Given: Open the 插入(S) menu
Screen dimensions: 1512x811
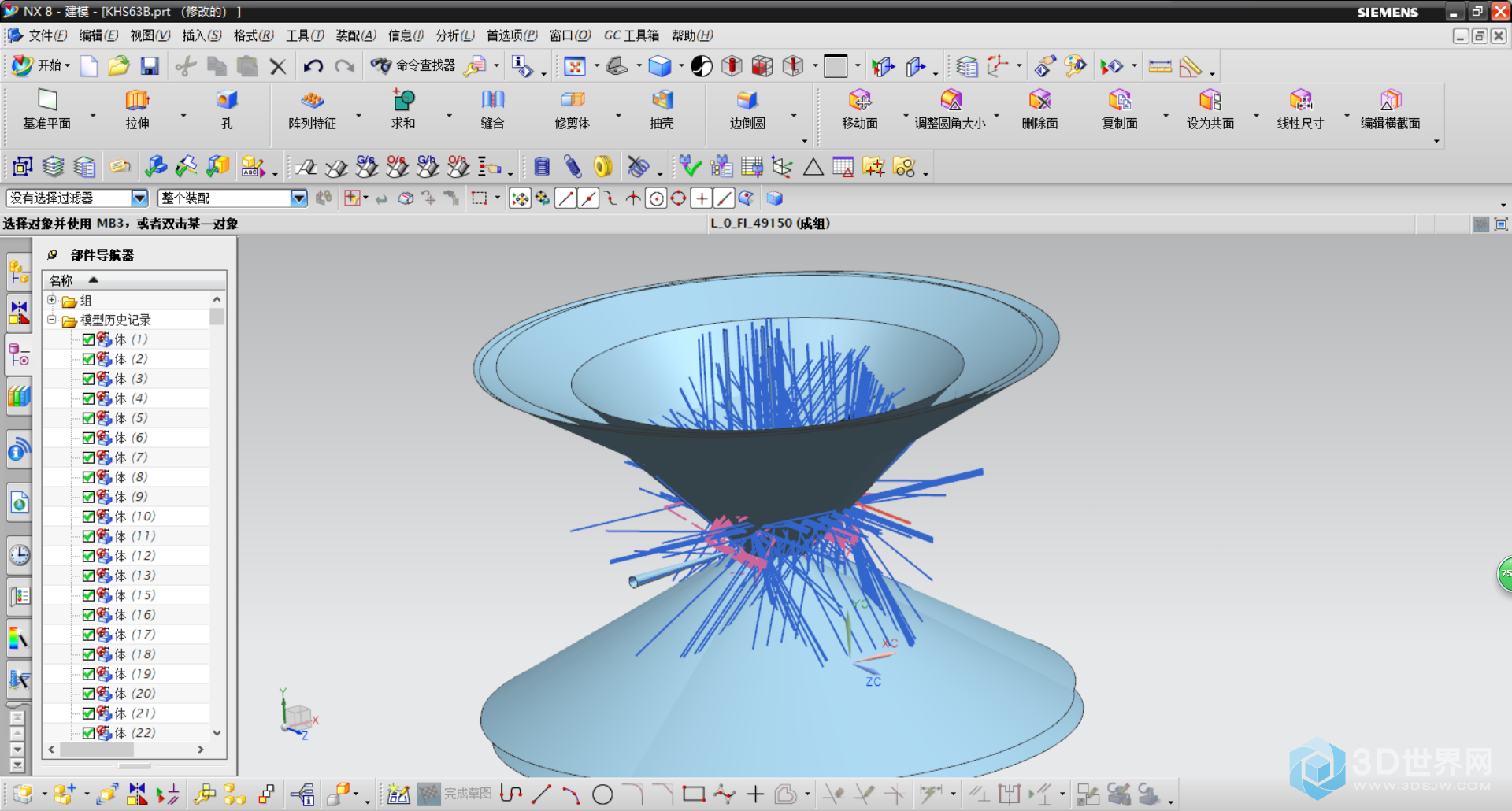Looking at the screenshot, I should 202,35.
